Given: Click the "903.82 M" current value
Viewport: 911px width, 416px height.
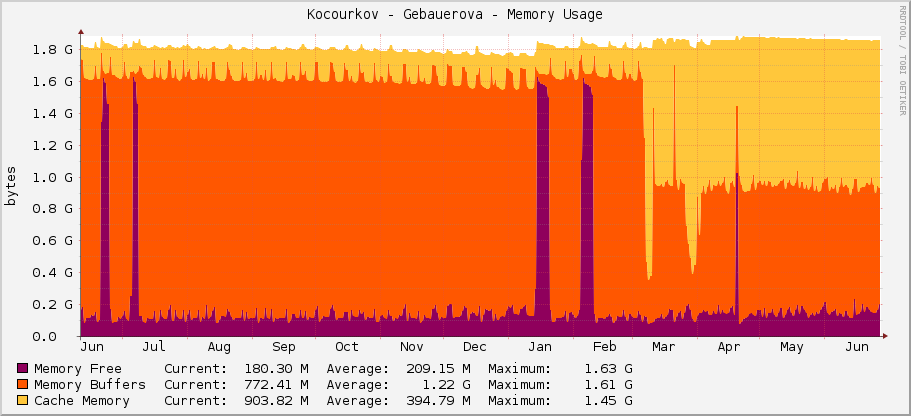Looking at the screenshot, I should 277,401.
